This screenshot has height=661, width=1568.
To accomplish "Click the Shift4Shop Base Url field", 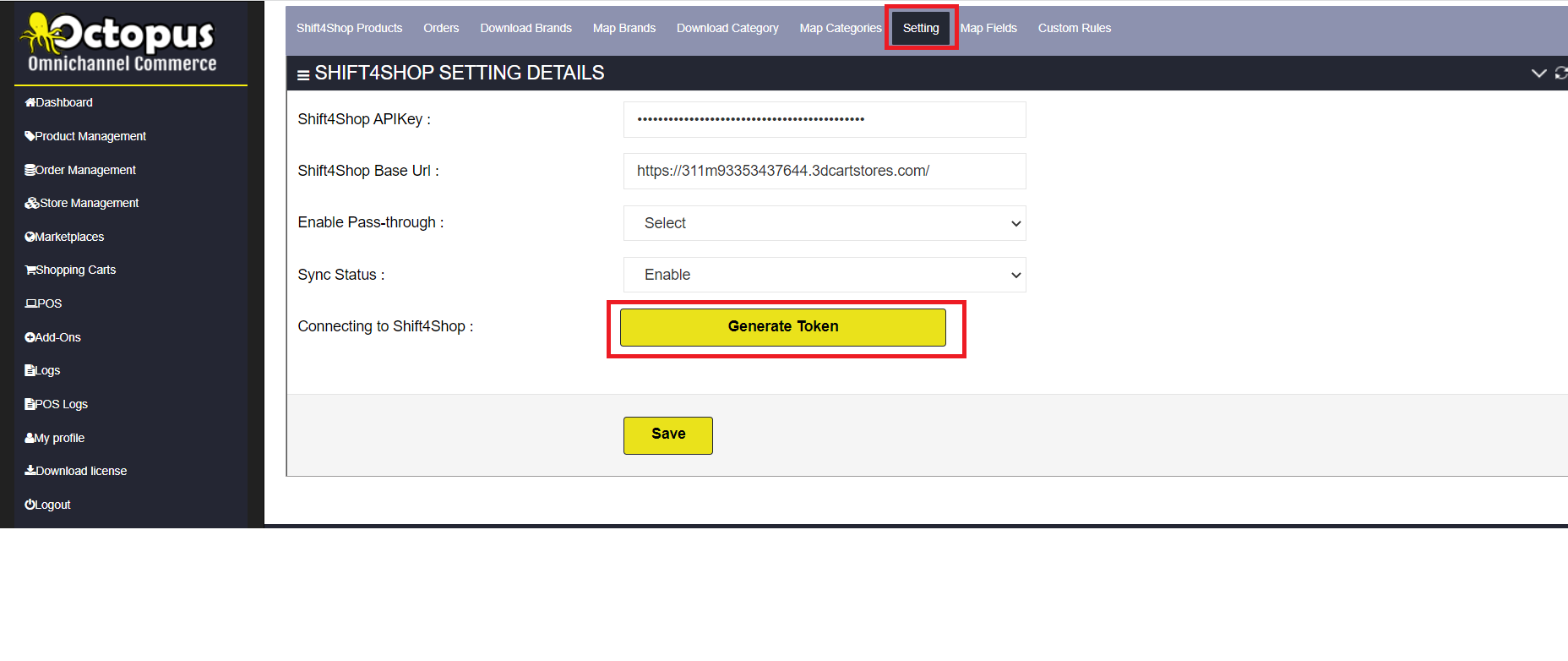I will (x=825, y=171).
